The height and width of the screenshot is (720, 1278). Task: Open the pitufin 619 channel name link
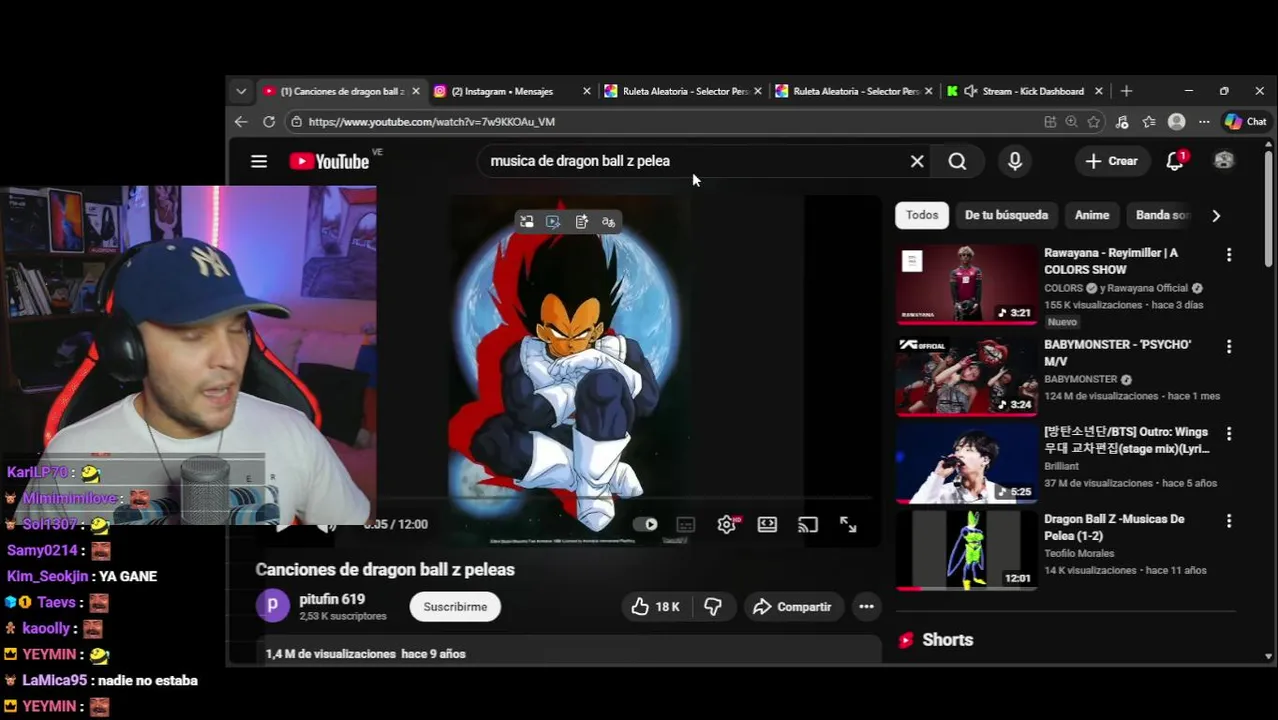click(x=332, y=599)
